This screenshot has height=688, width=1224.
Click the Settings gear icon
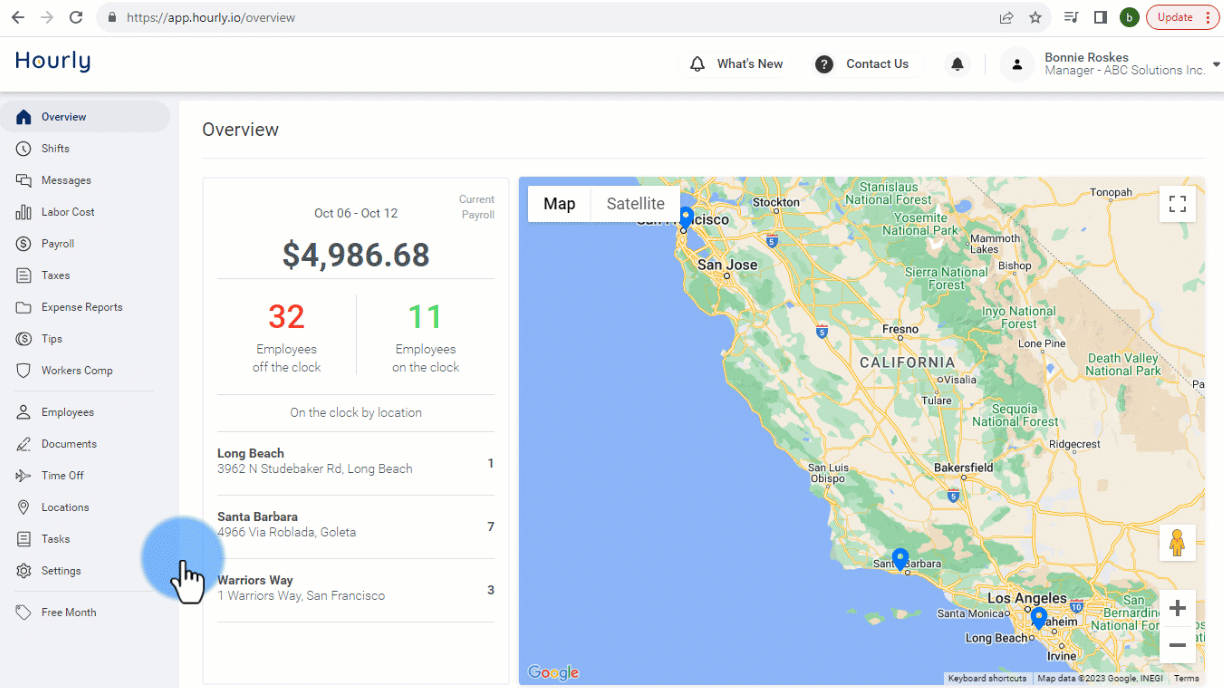[x=24, y=571]
